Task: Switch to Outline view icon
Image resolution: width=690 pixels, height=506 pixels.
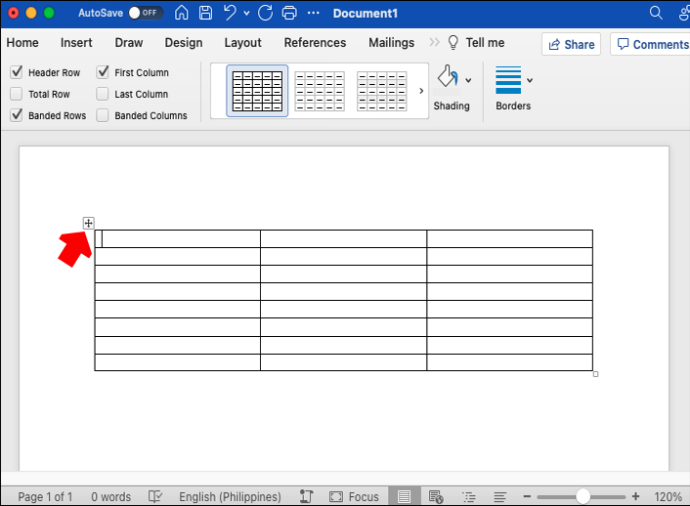Action: 469,497
